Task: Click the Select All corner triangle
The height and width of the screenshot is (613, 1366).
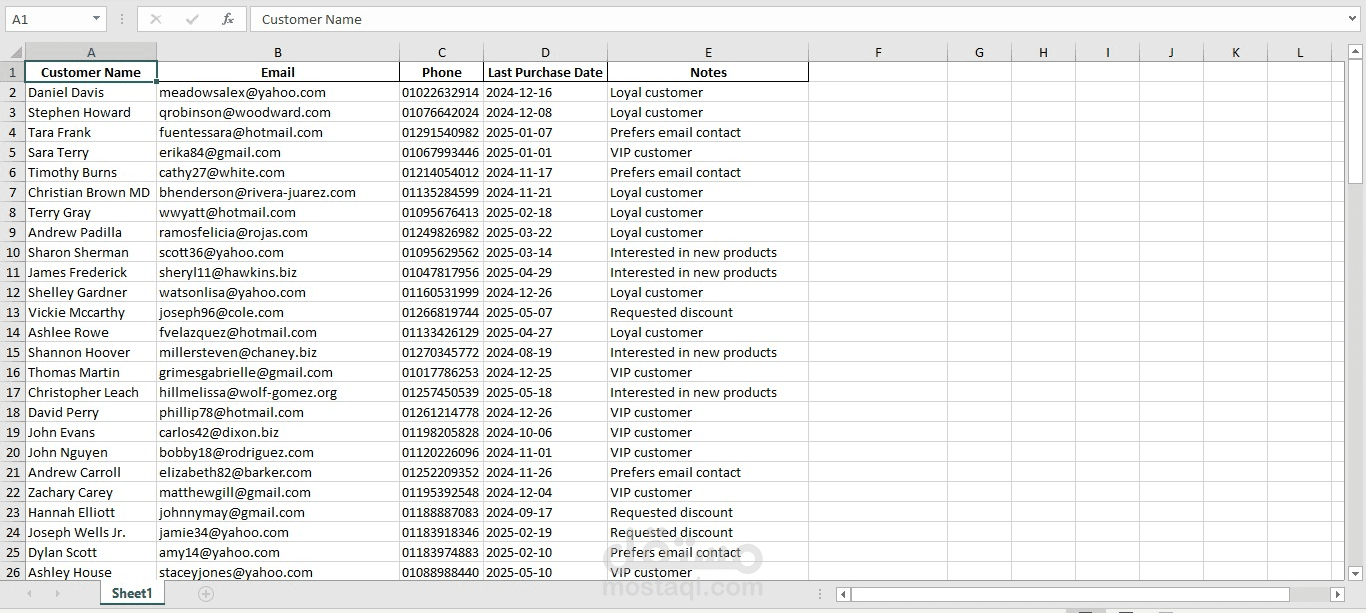Action: pos(15,53)
